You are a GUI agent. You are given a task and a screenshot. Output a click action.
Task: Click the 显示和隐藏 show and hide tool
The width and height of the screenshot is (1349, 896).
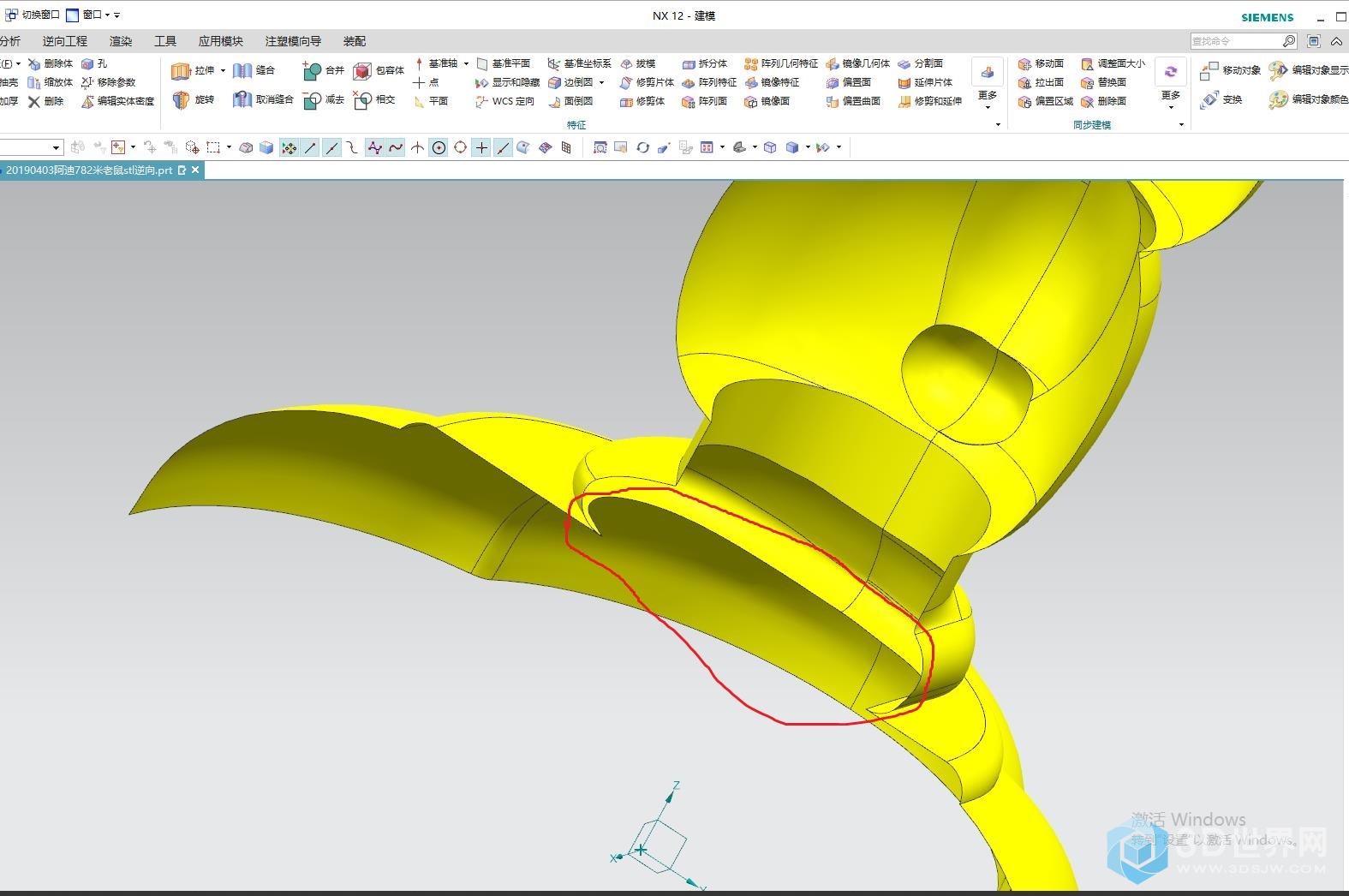507,82
